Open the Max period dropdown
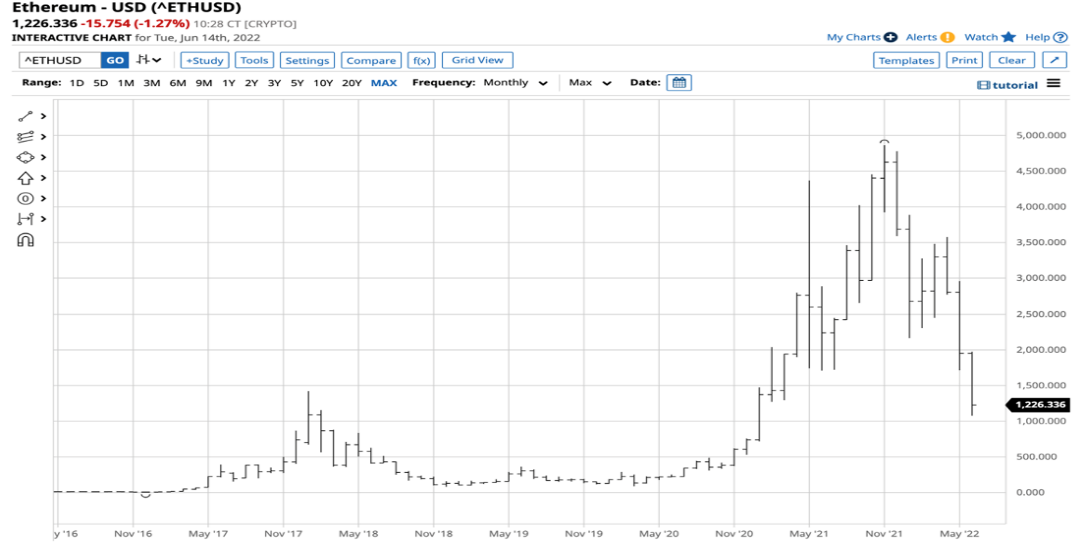The image size is (1084, 553). [590, 83]
